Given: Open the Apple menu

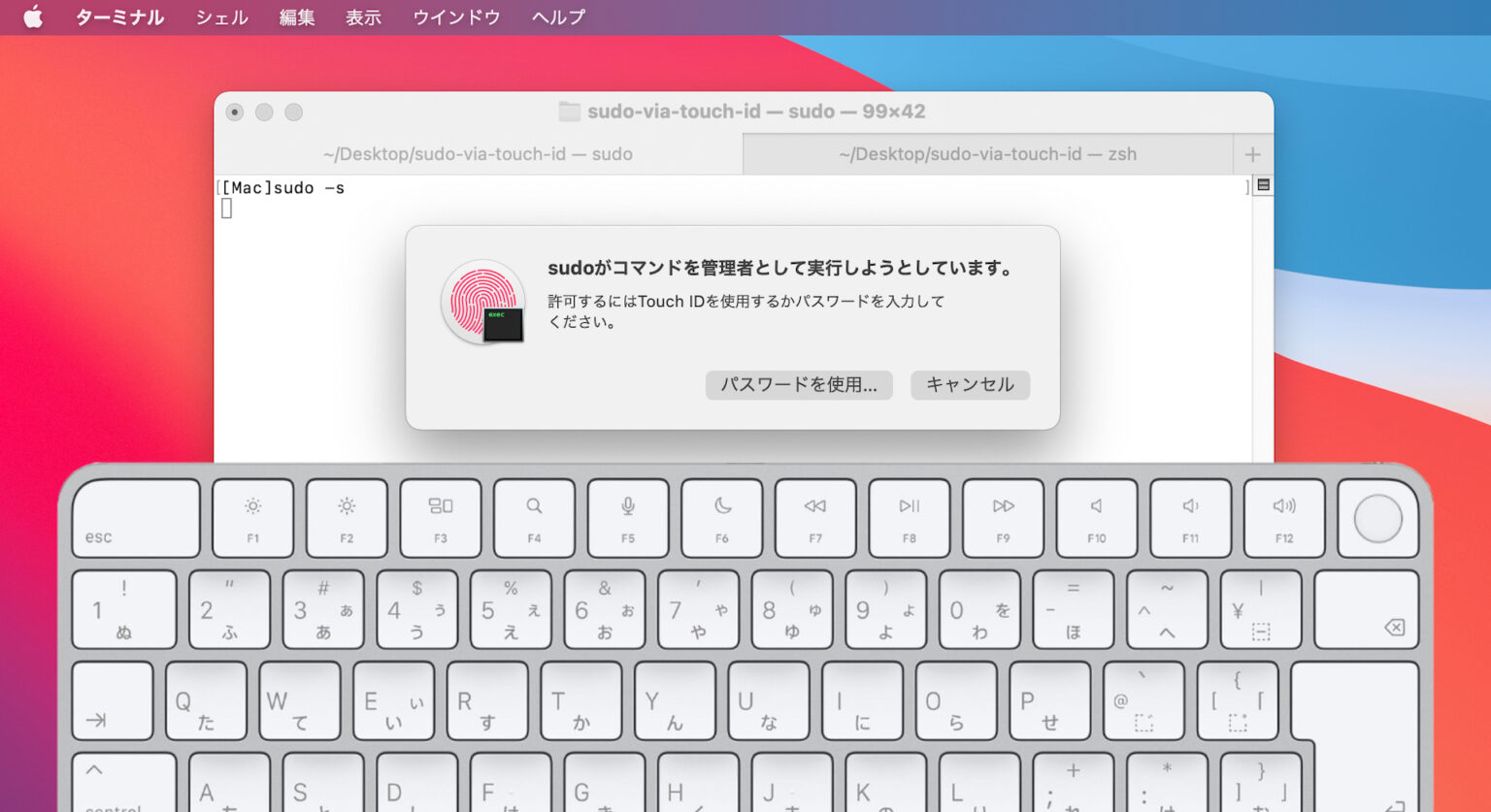Looking at the screenshot, I should coord(33,16).
